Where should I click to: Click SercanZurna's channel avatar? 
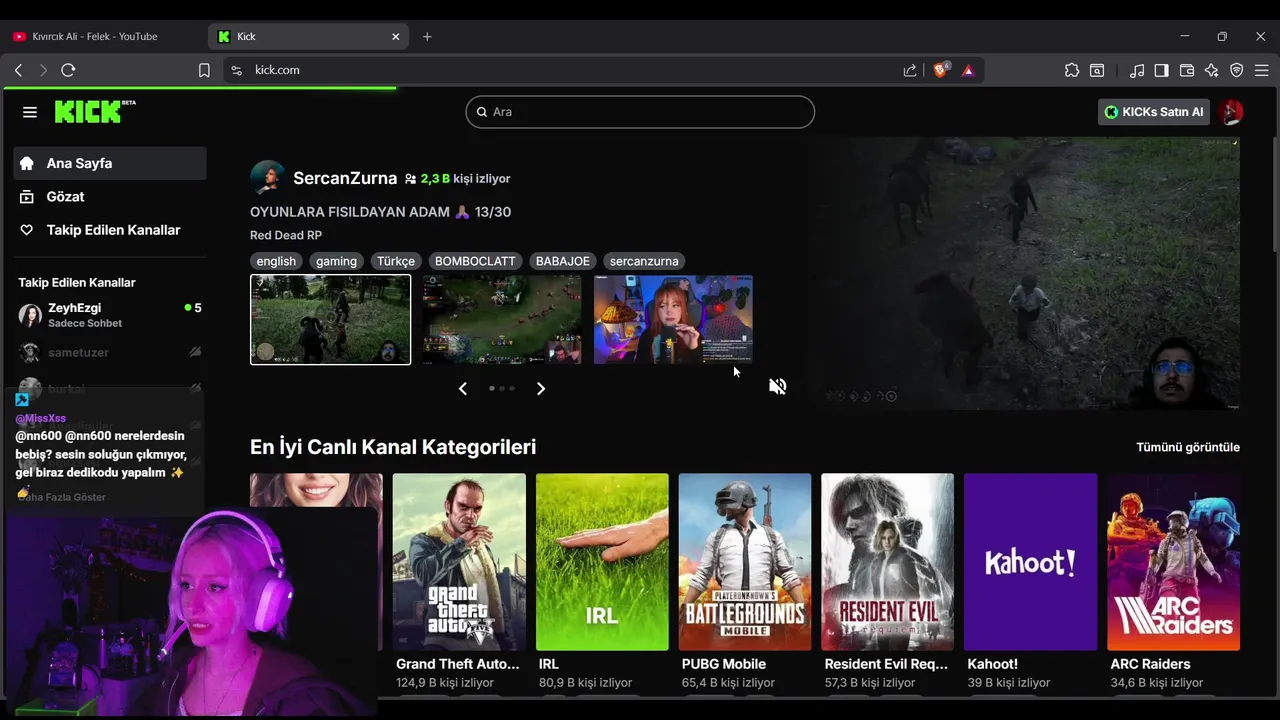tap(267, 178)
